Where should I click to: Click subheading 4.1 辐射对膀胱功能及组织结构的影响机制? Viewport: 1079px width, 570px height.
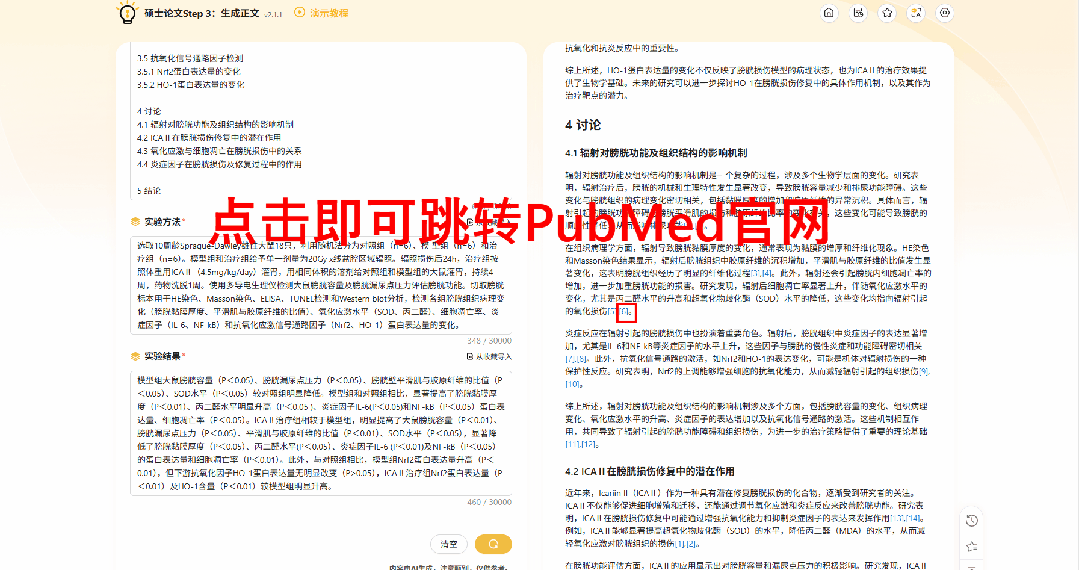[x=656, y=153]
